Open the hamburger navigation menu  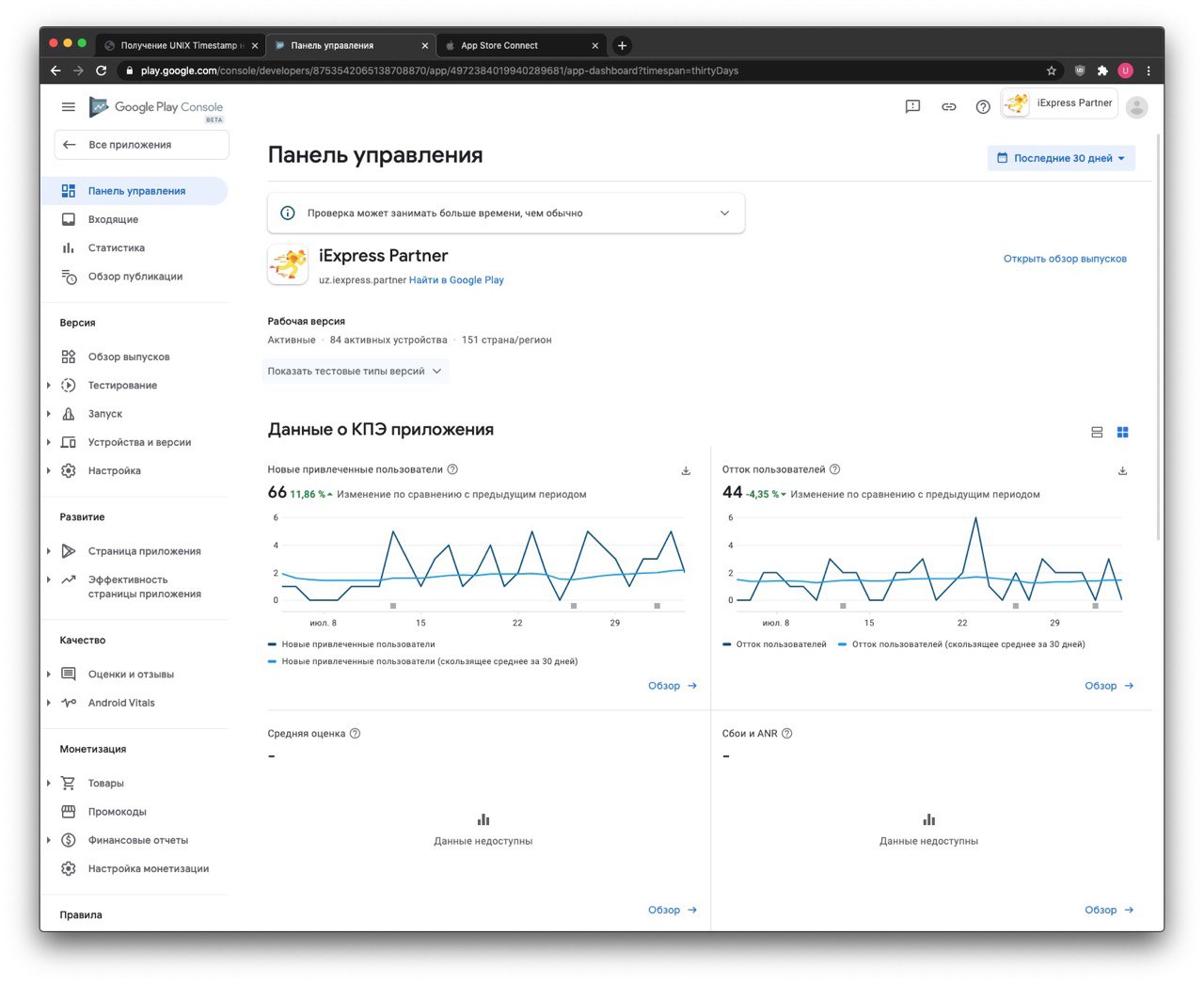(69, 107)
